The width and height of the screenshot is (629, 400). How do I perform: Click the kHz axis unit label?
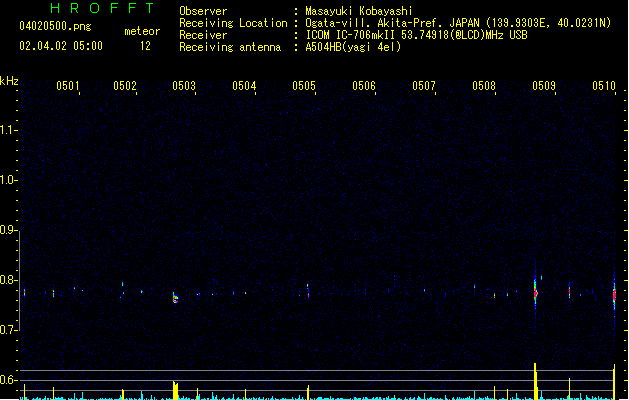pyautogui.click(x=9, y=81)
